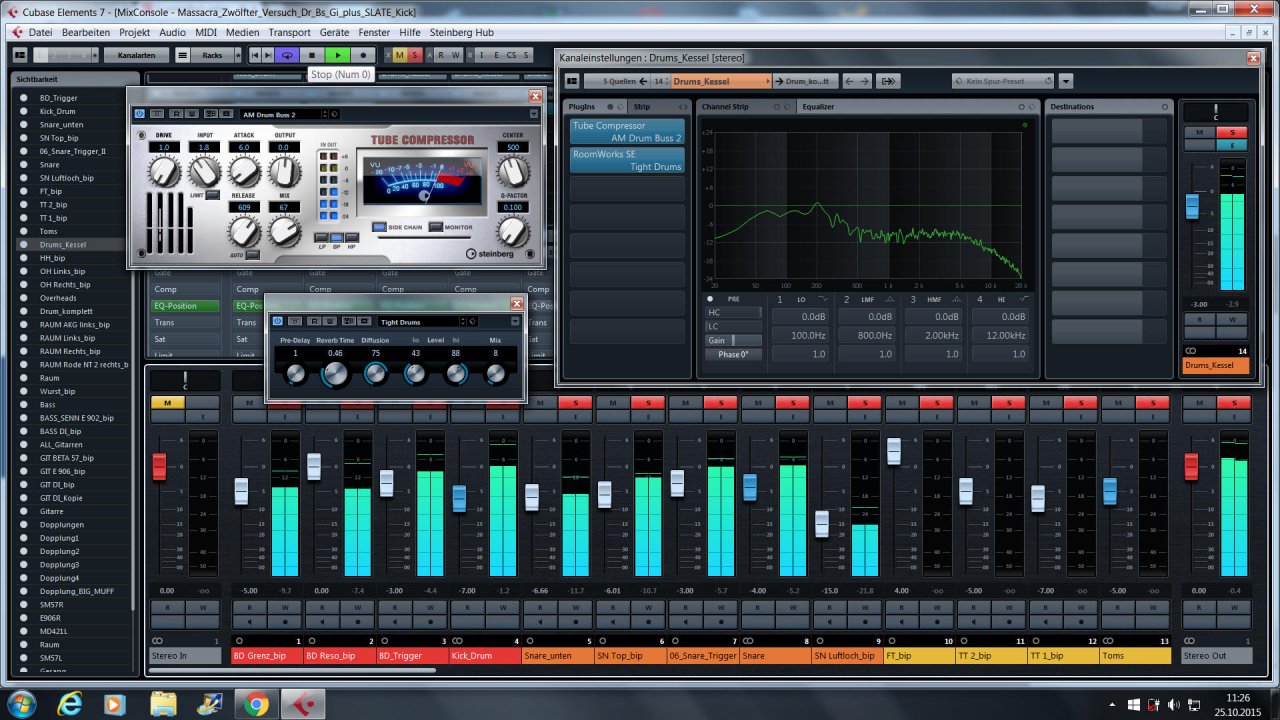Enable Side Chain in Tube Compressor
Viewport: 1280px width, 720px height.
[x=381, y=227]
